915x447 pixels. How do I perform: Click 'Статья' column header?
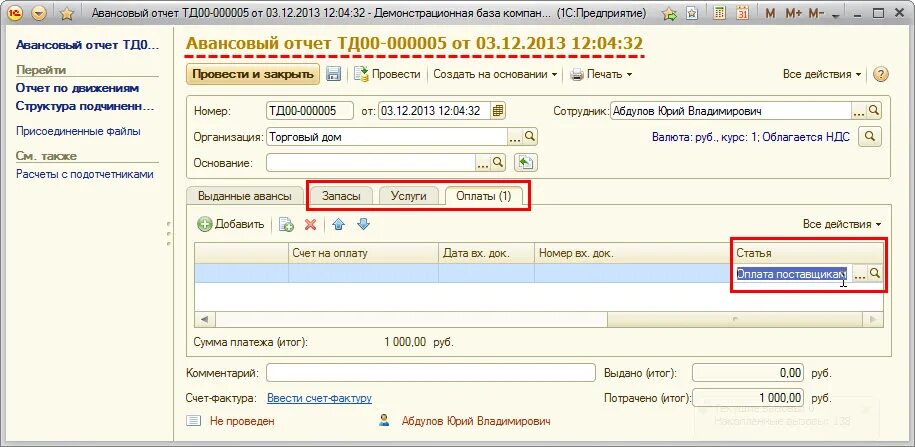coord(808,253)
